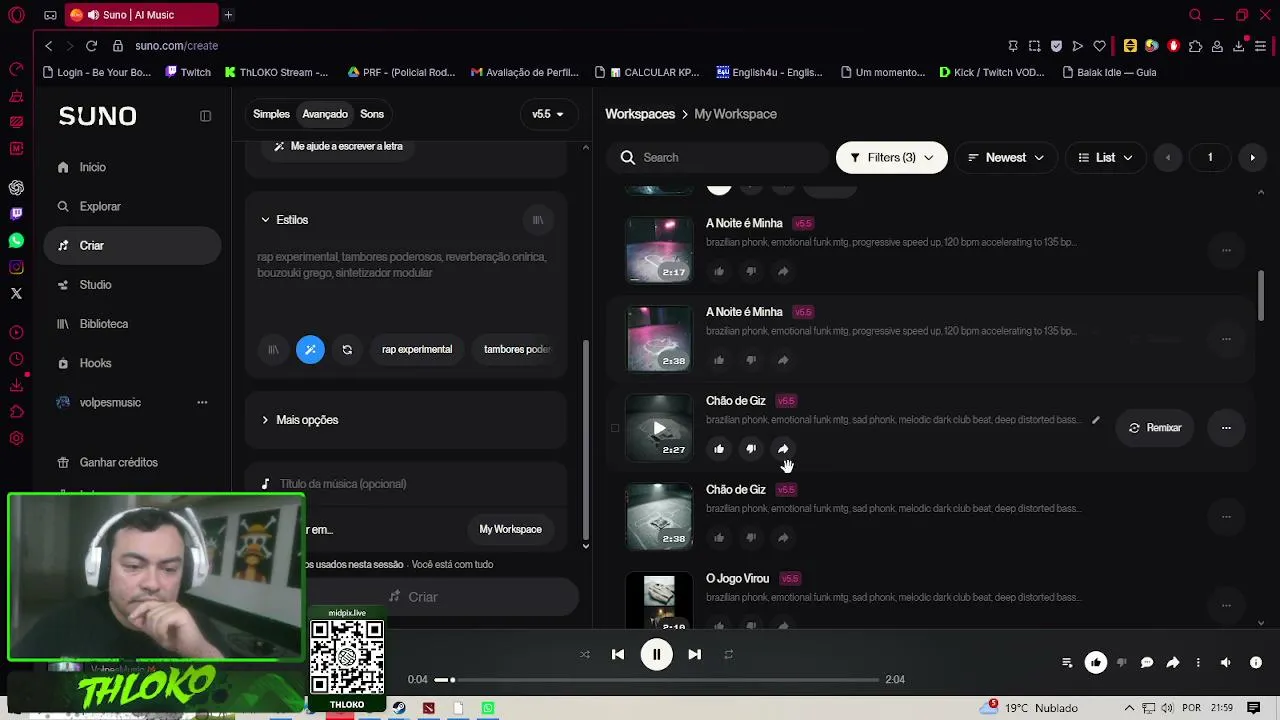Click Me ajude a escrever a letra
The width and height of the screenshot is (1280, 720).
coord(338,146)
